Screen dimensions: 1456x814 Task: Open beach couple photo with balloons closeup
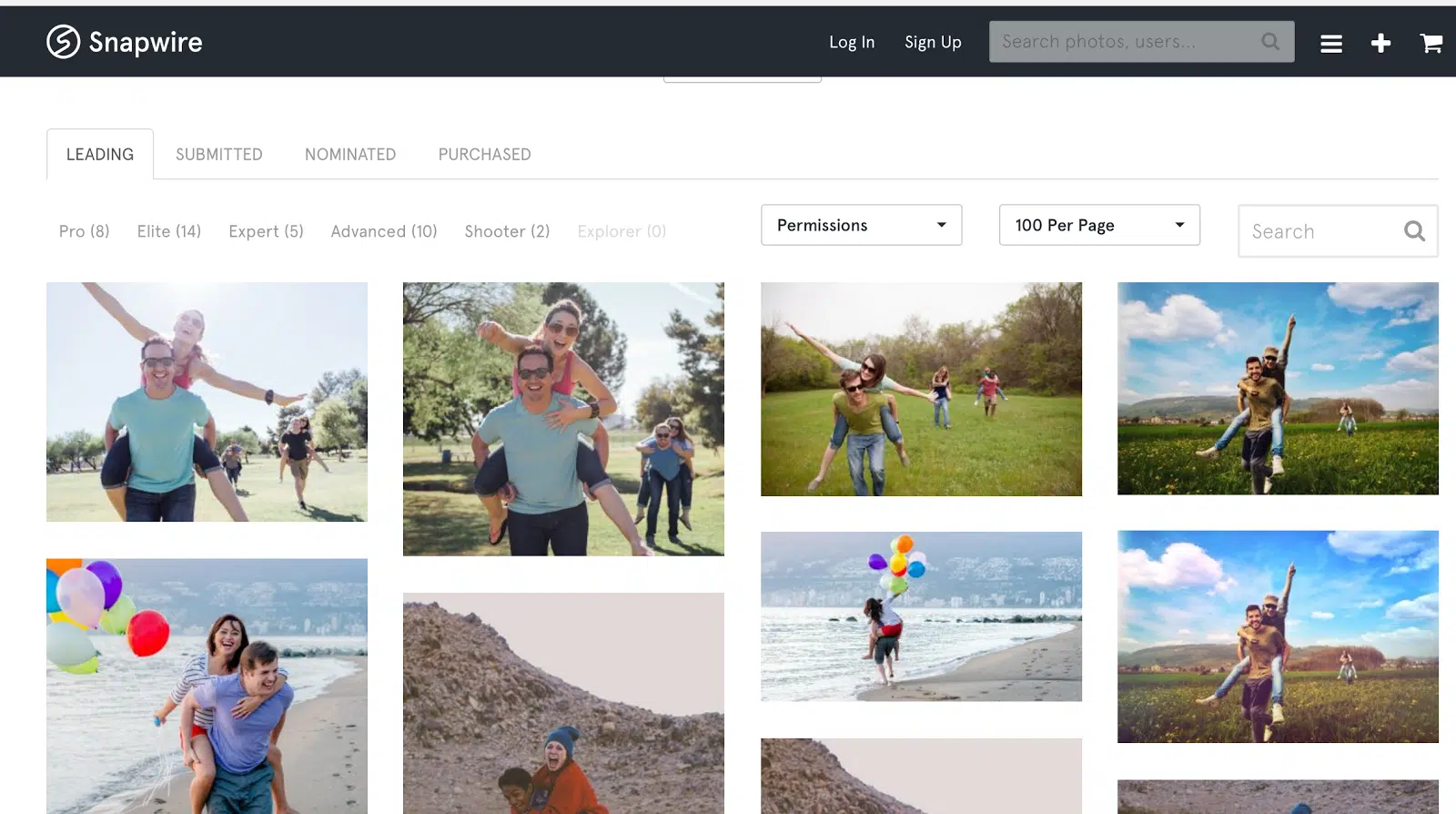207,686
